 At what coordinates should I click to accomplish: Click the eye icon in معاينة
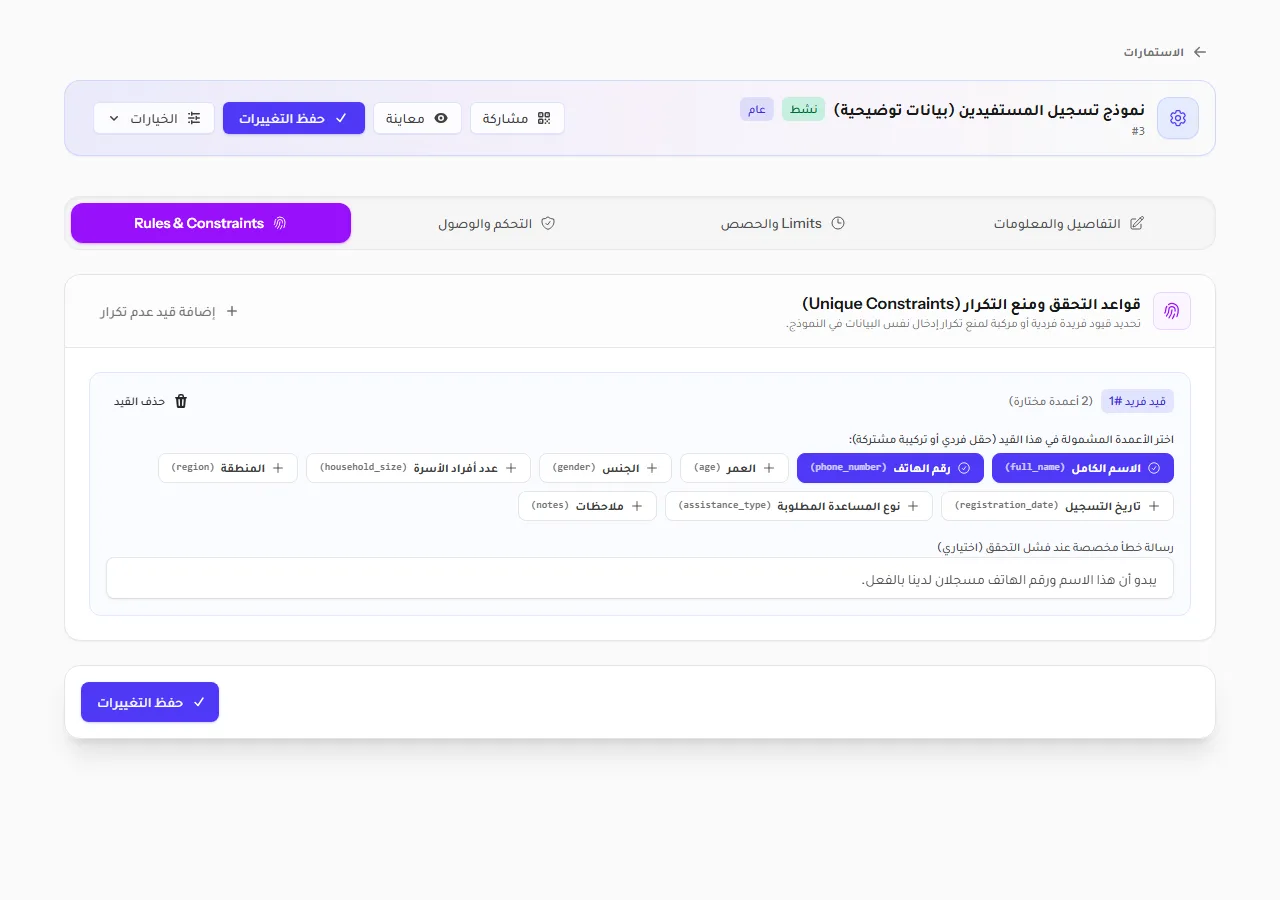441,118
